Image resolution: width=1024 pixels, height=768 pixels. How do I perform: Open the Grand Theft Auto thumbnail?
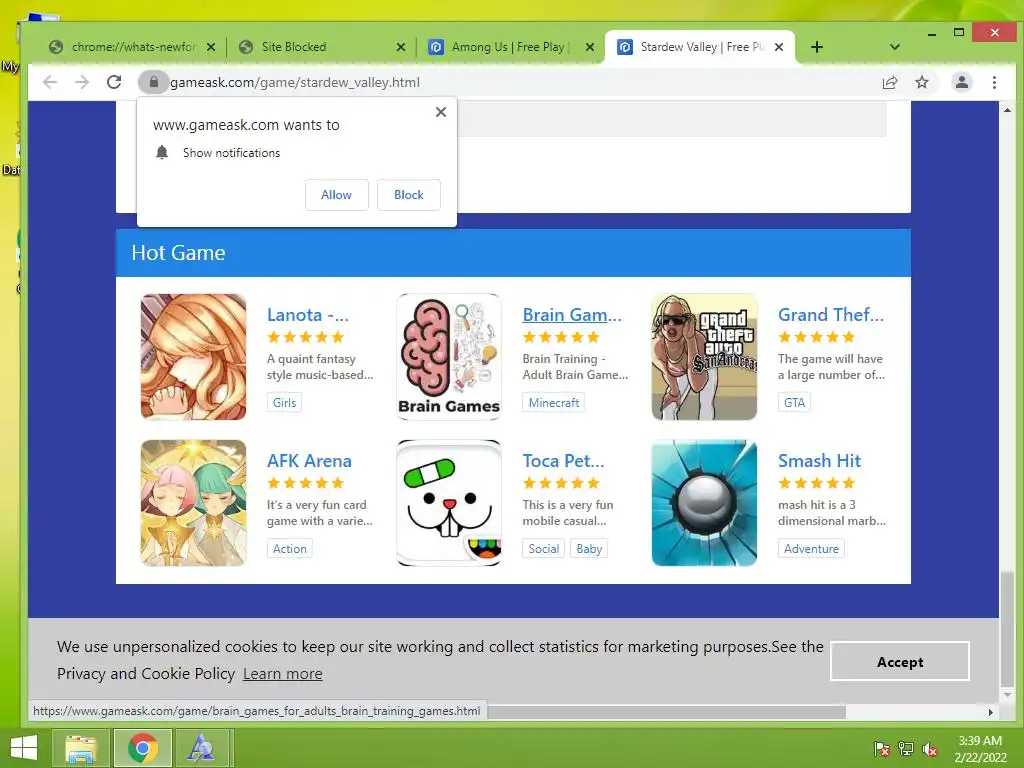(704, 357)
